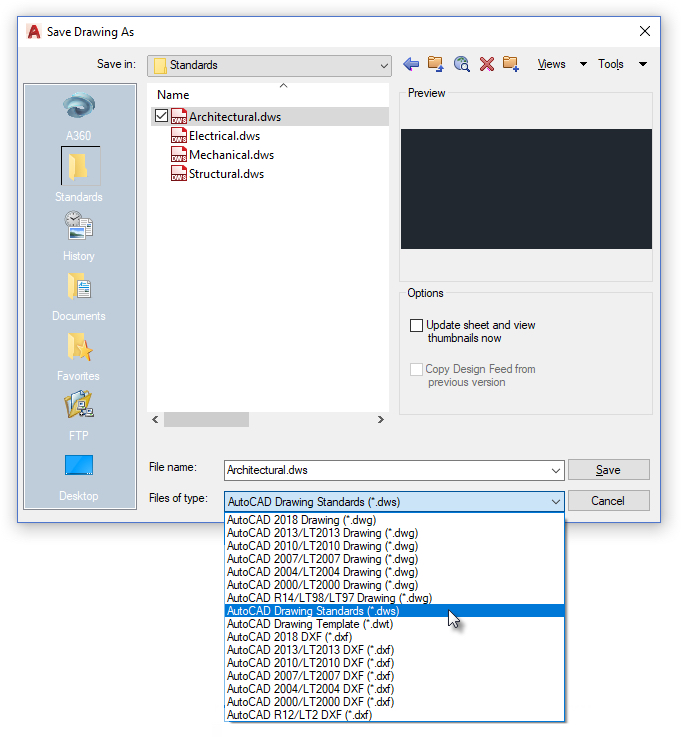Viewport: 681px width, 737px height.
Task: Click the Search the Web icon
Action: click(x=462, y=64)
